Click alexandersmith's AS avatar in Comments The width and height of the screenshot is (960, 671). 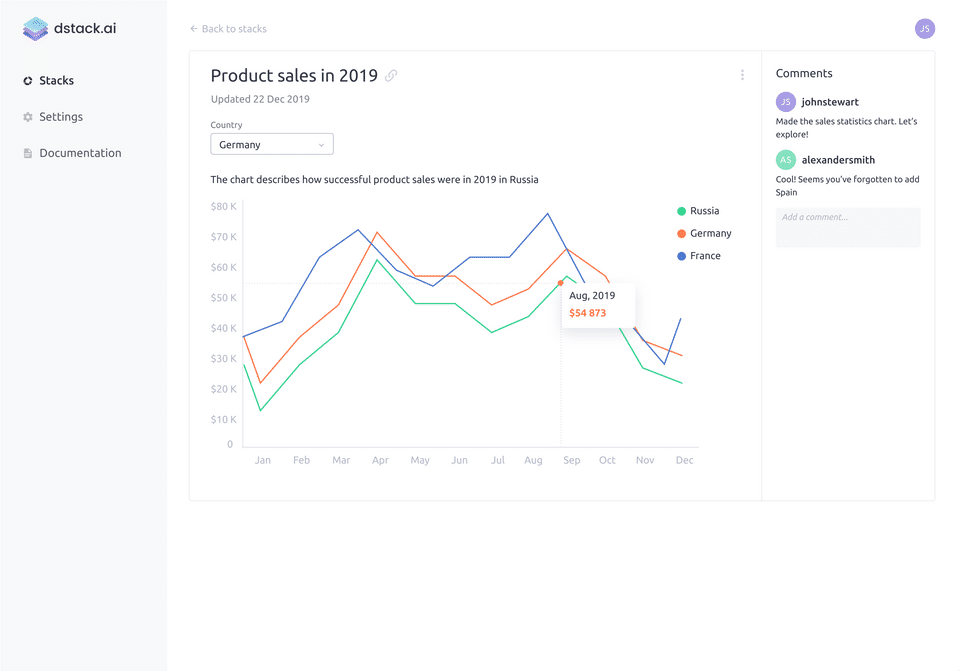(786, 160)
